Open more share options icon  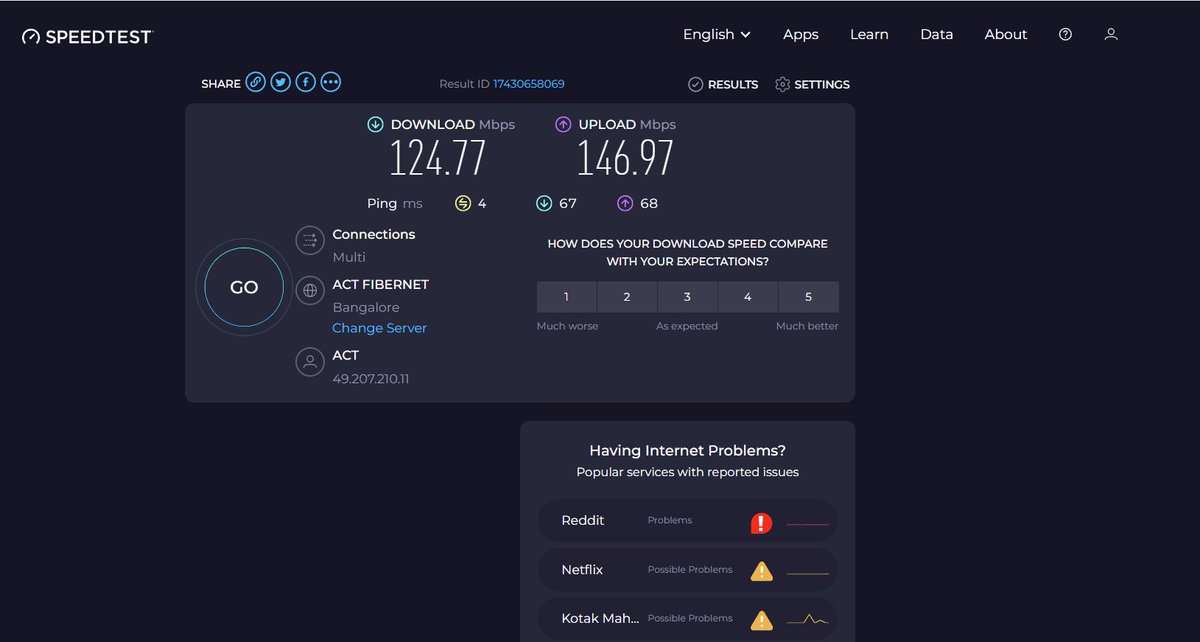331,82
